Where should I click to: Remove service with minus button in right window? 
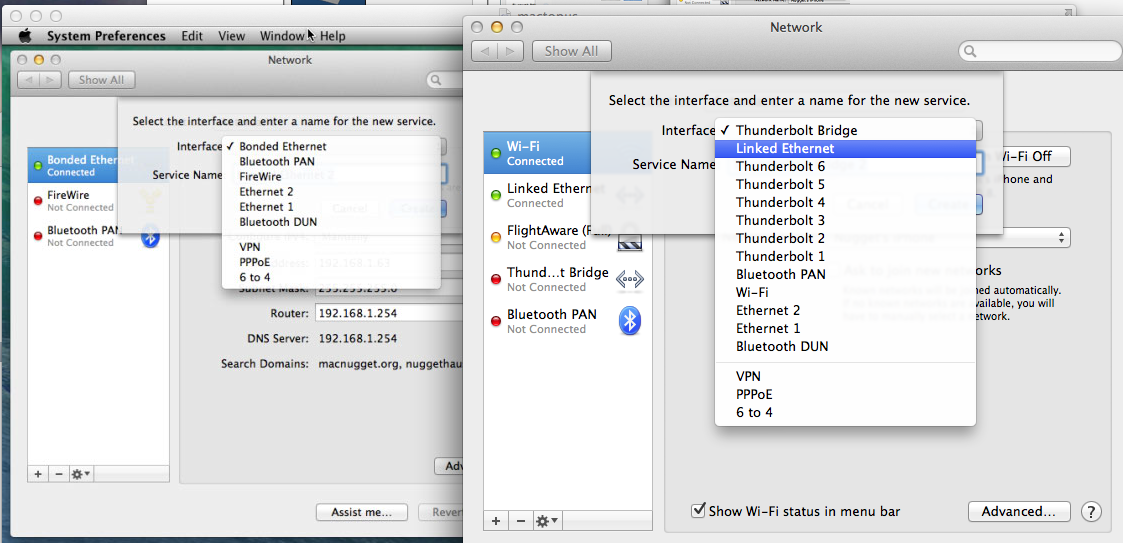(x=521, y=521)
